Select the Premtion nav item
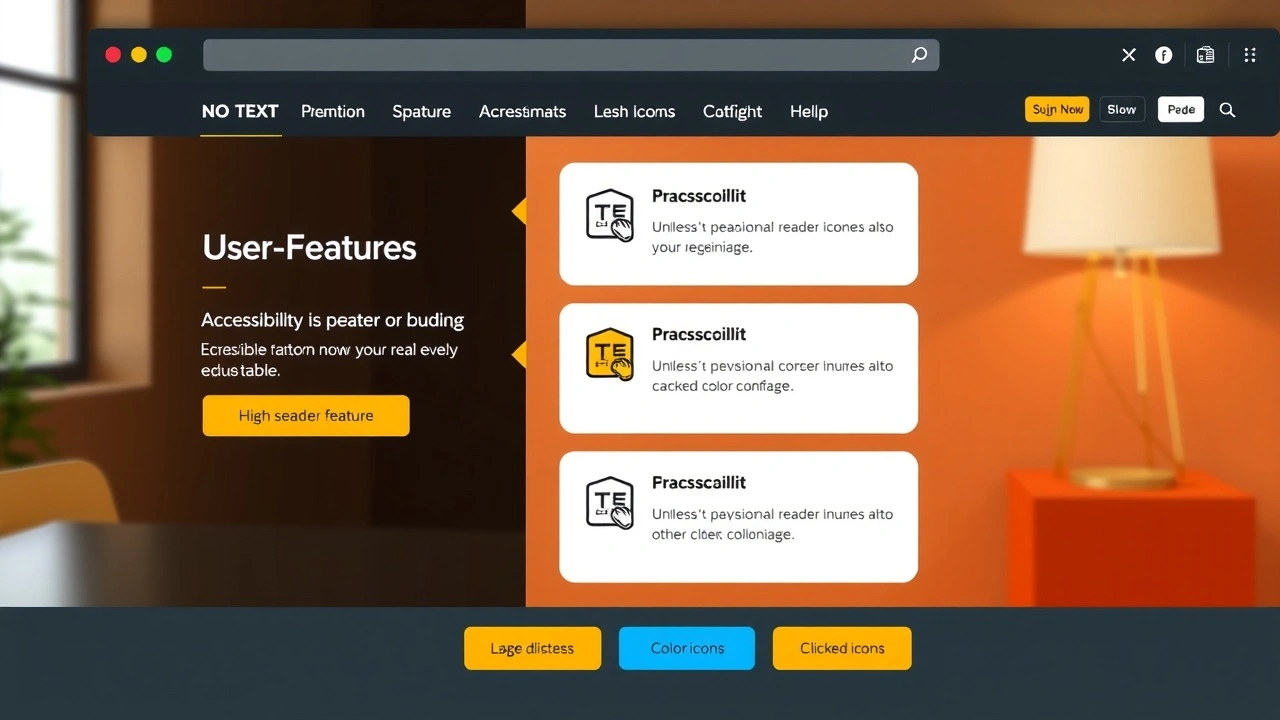The width and height of the screenshot is (1280, 720). [333, 111]
